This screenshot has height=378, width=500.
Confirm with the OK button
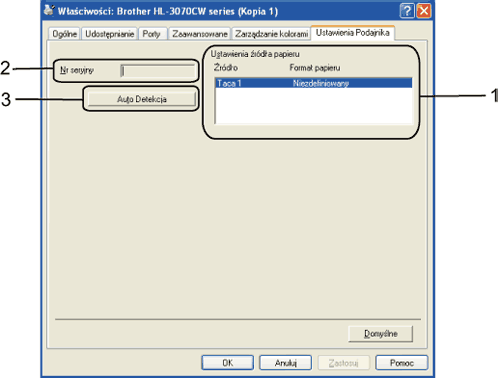click(228, 363)
